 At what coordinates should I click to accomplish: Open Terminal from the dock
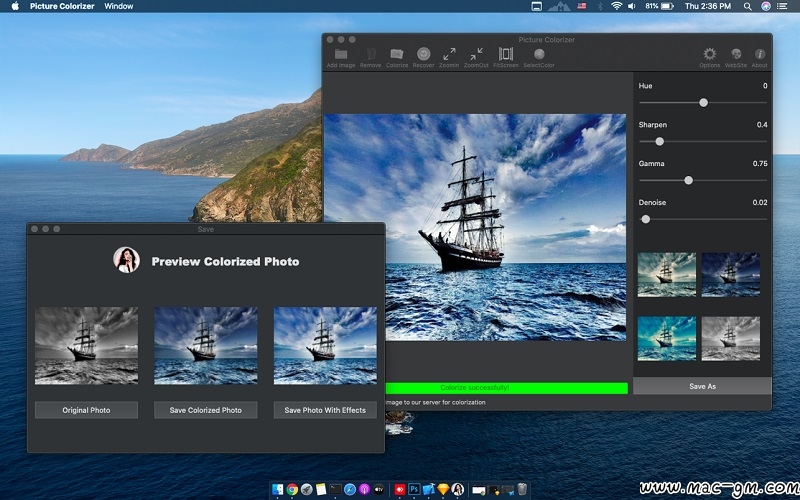click(x=335, y=489)
